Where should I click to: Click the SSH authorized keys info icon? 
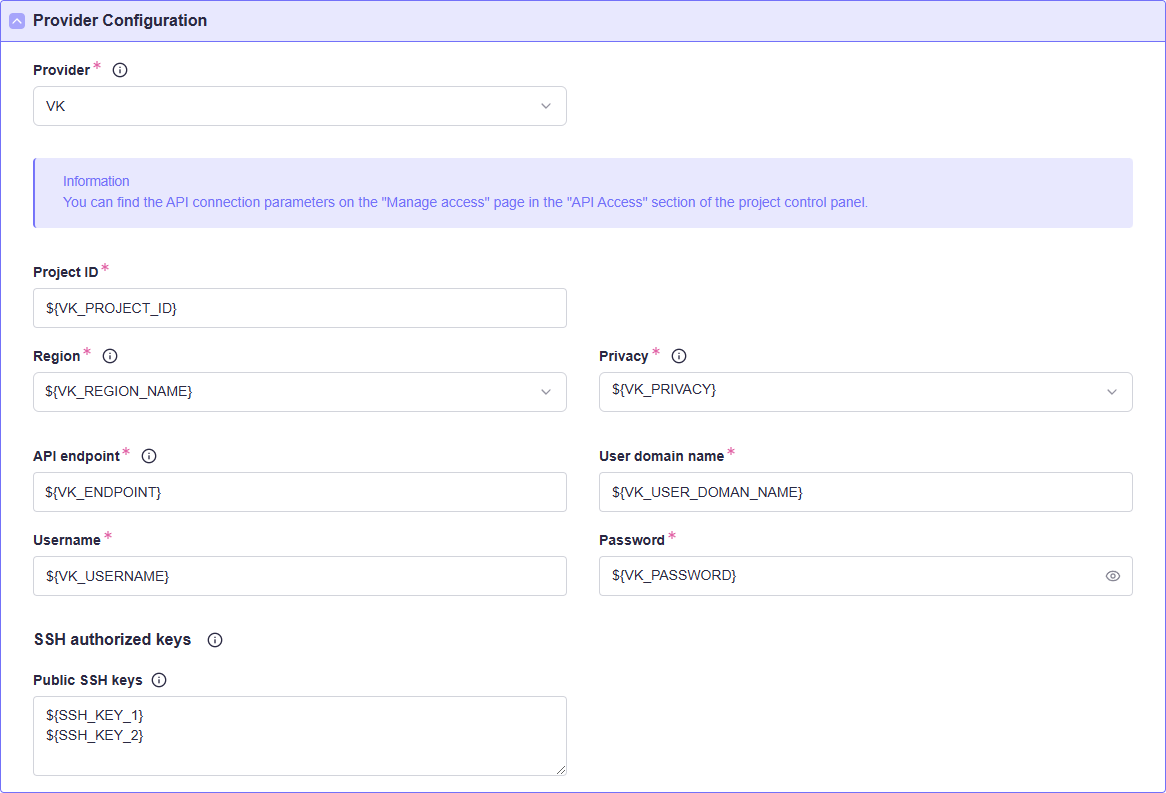pyautogui.click(x=215, y=640)
